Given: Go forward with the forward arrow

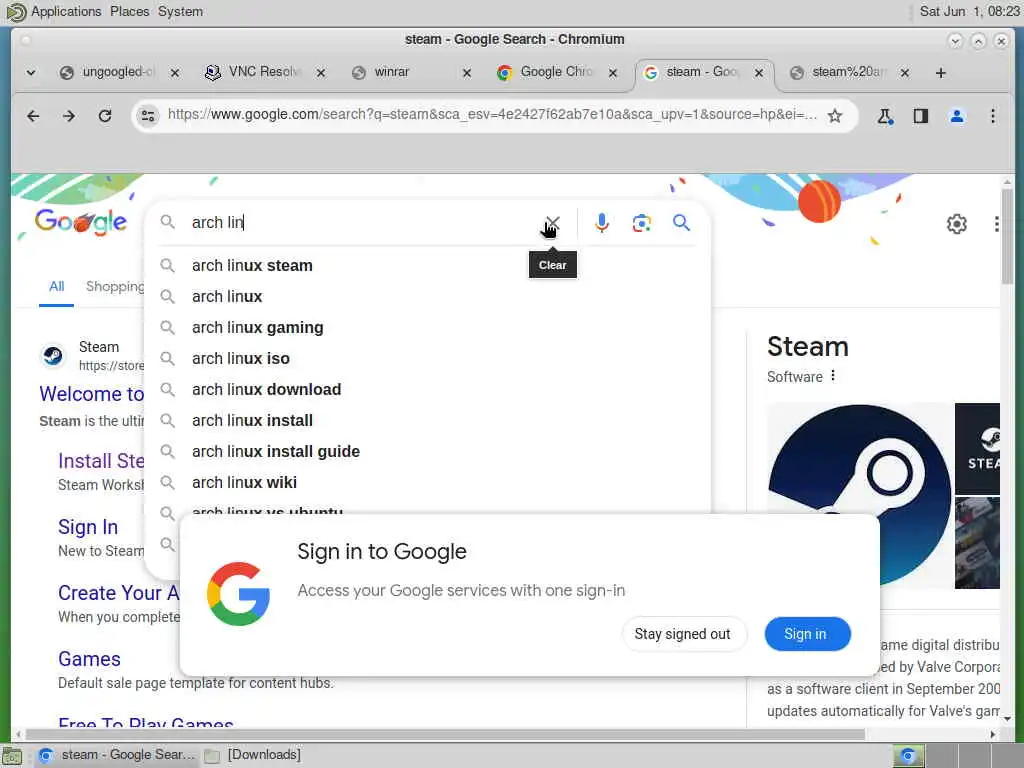Looking at the screenshot, I should coord(69,116).
